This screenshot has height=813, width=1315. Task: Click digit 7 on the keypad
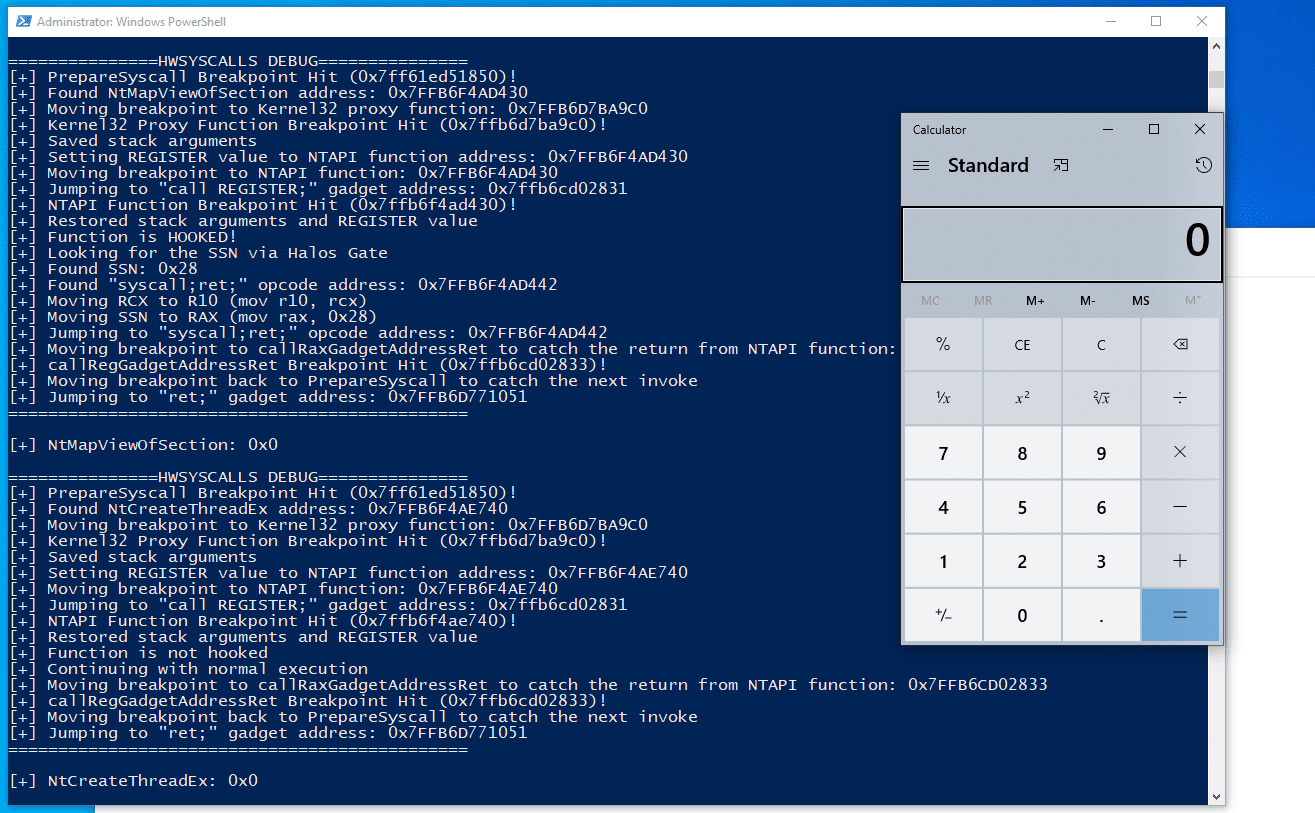tap(943, 453)
